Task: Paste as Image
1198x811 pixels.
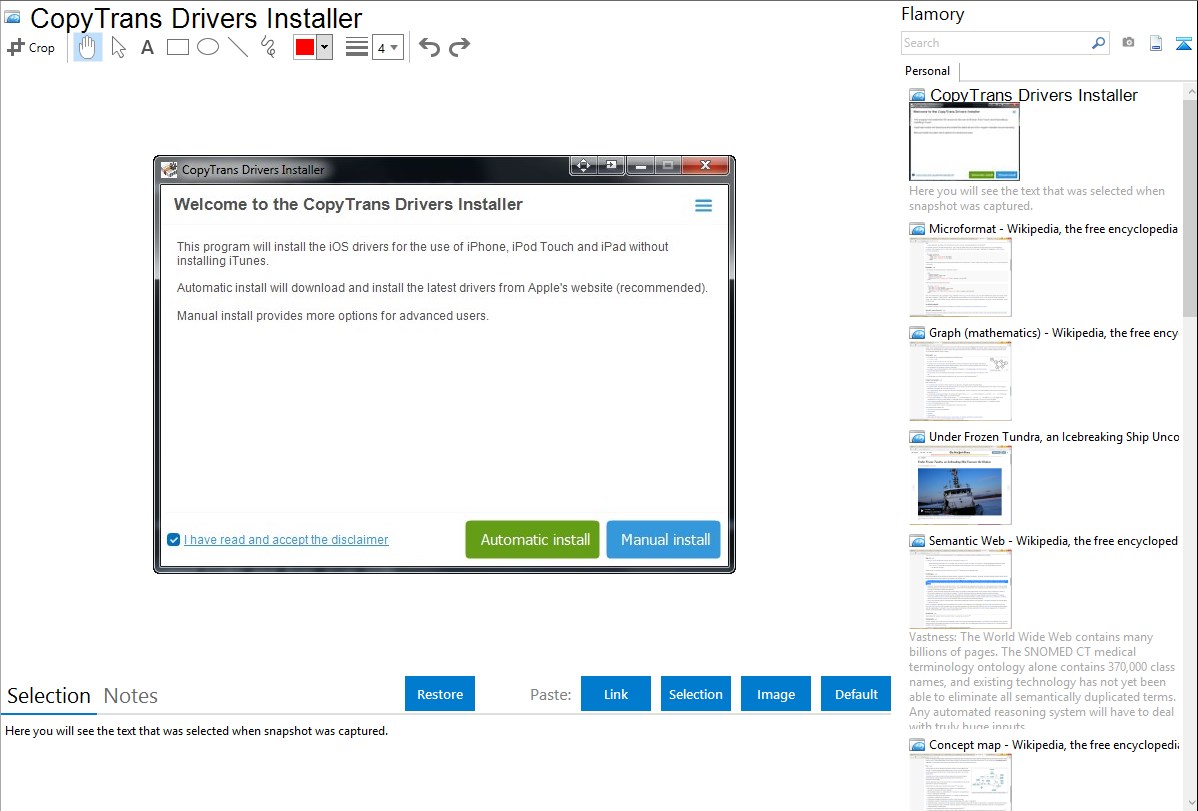Action: tap(775, 694)
